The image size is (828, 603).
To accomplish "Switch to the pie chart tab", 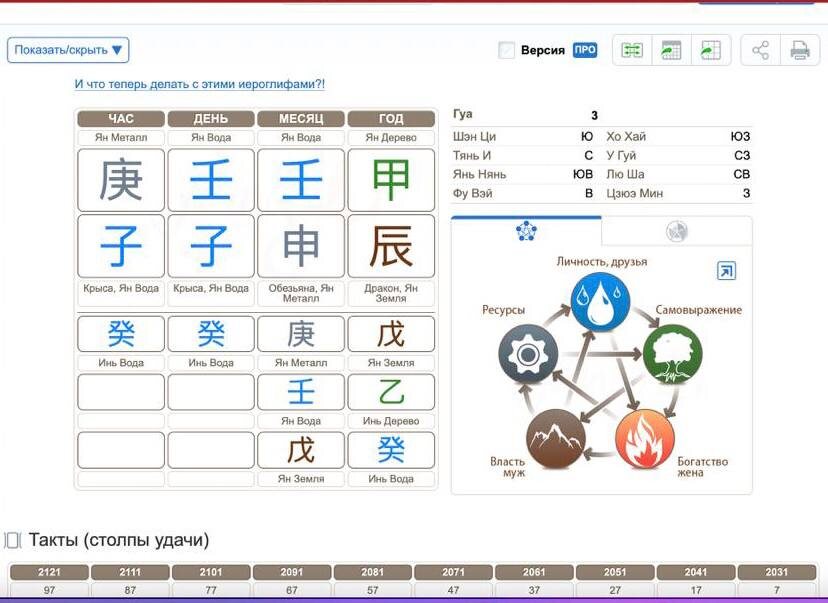I will 676,231.
